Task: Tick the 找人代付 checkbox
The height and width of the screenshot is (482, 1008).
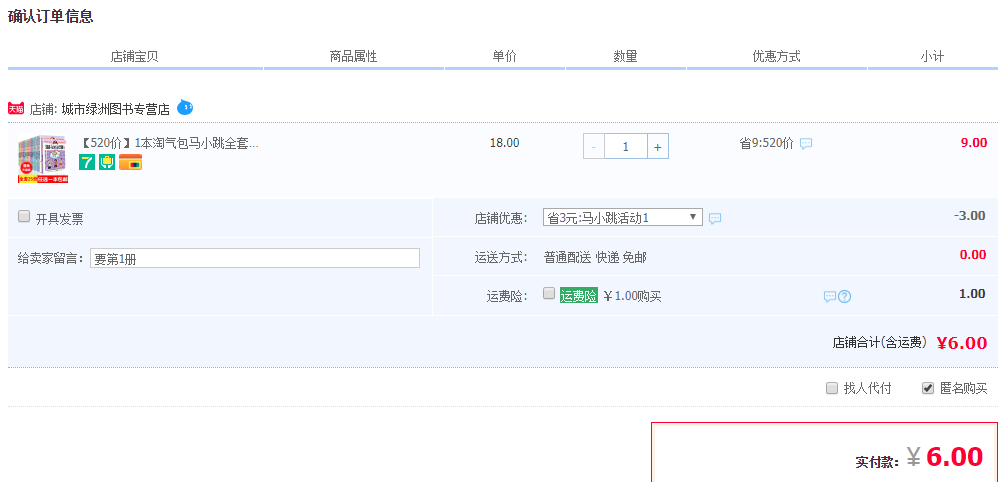Action: pos(832,388)
